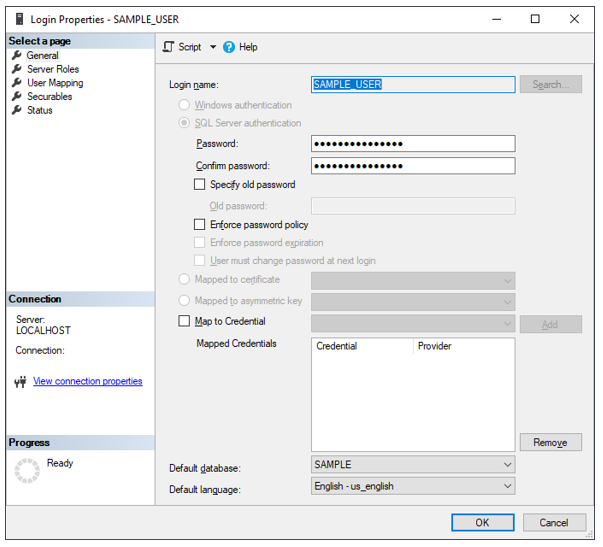
Task: Go to the Securables page
Action: pyautogui.click(x=50, y=97)
